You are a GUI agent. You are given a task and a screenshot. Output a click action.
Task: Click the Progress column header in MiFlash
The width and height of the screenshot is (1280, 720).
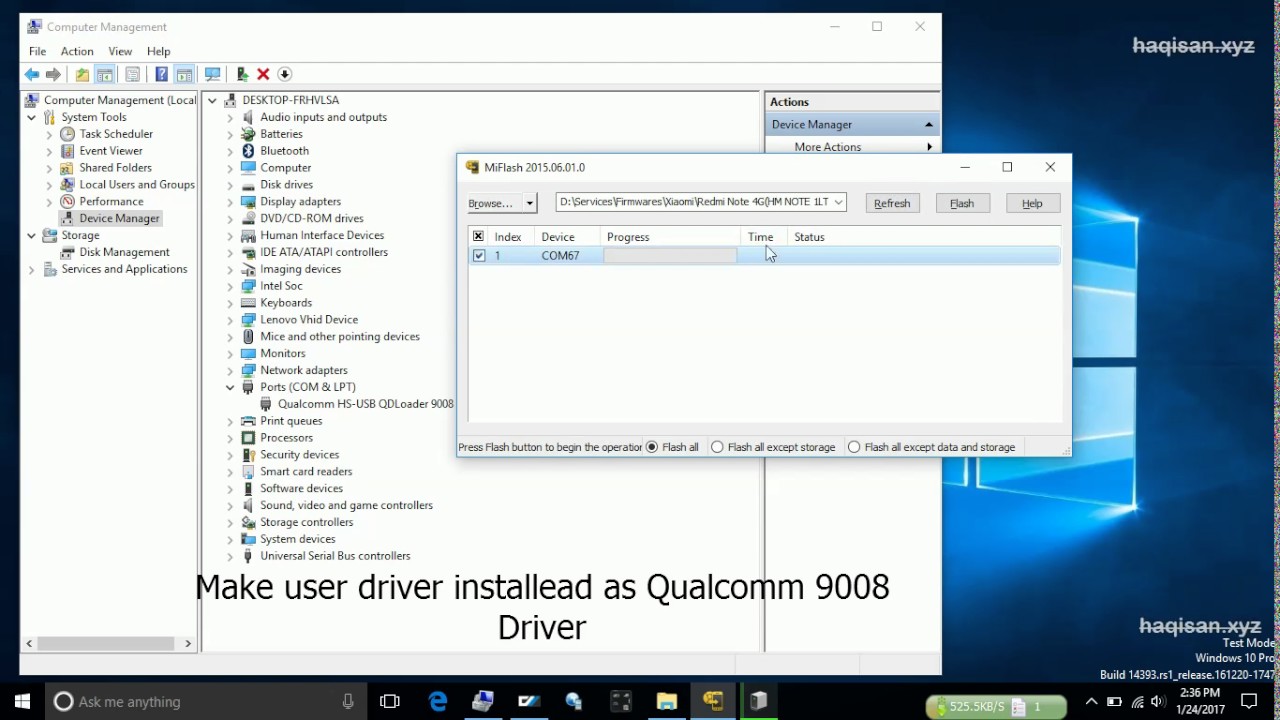tap(628, 237)
